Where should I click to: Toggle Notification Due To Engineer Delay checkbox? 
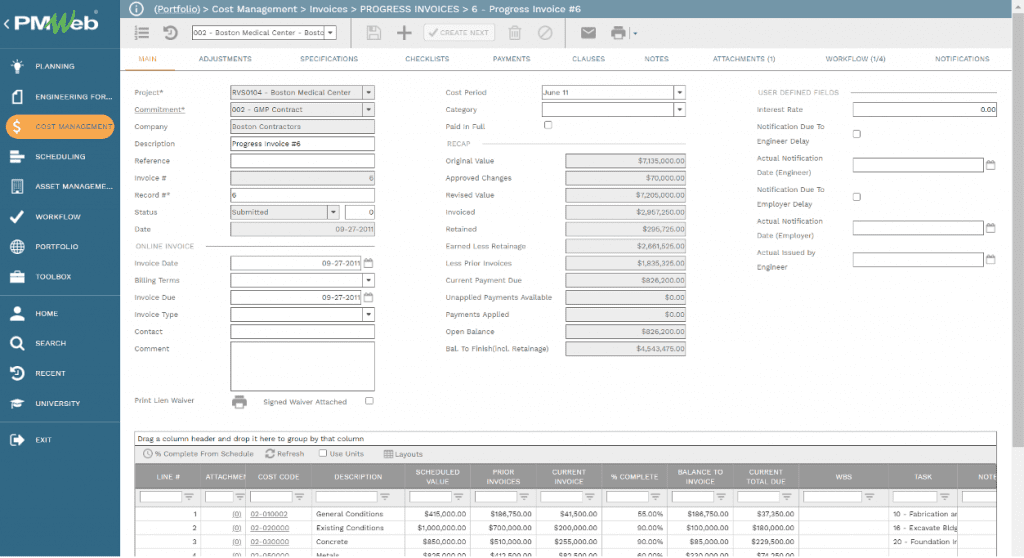pyautogui.click(x=856, y=133)
